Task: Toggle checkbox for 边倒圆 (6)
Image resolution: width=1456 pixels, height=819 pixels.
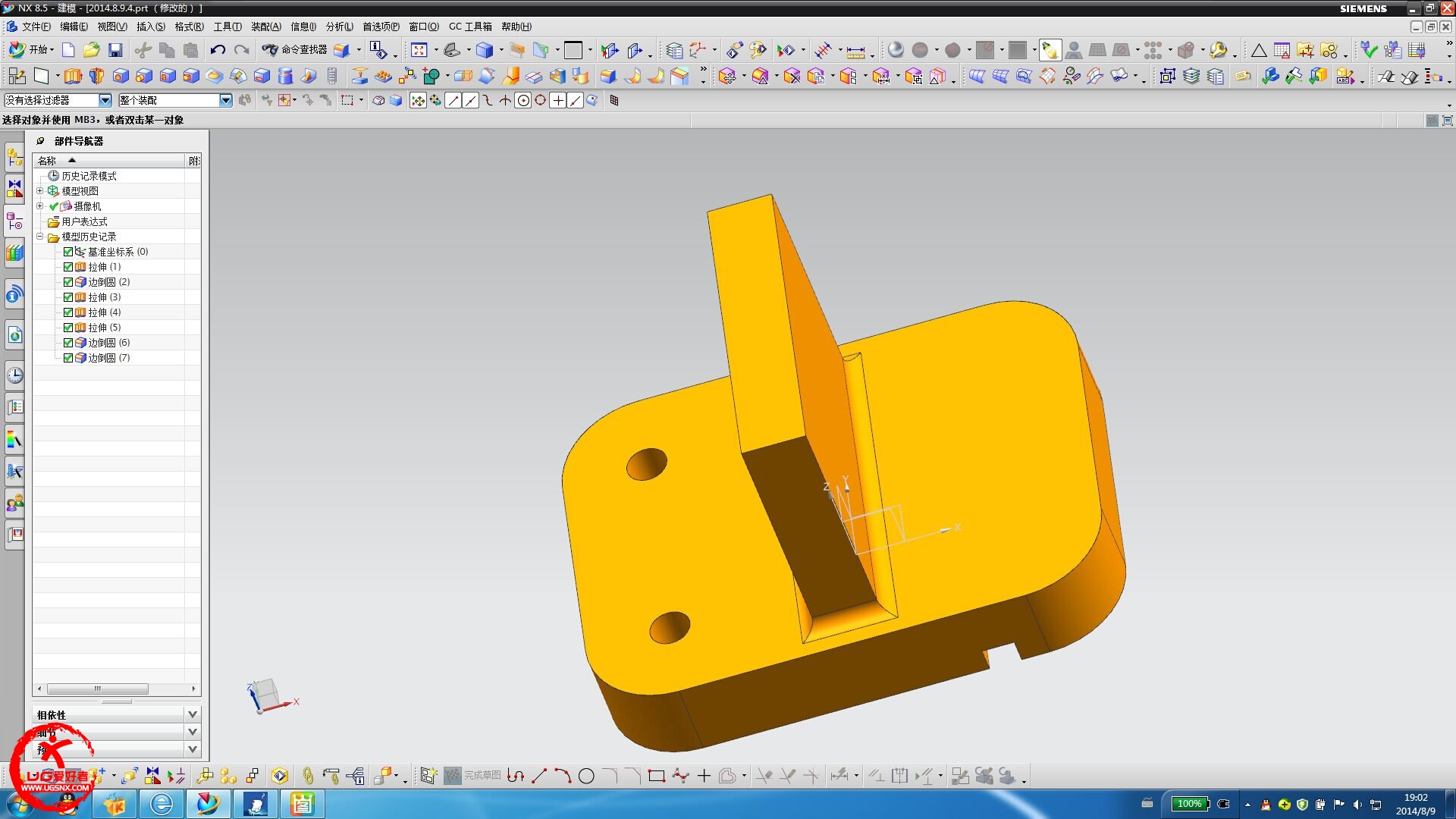Action: pos(68,343)
